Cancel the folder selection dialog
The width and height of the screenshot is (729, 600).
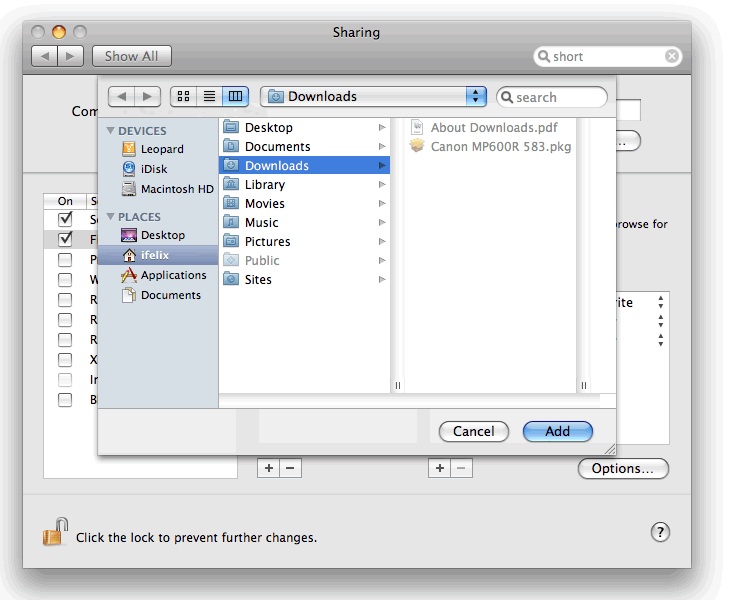pos(473,431)
